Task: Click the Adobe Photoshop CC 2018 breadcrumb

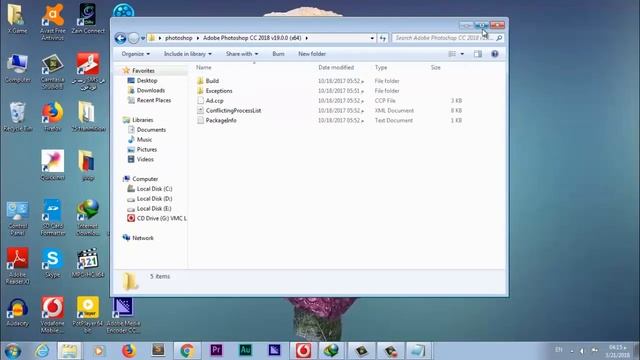Action: click(x=252, y=38)
